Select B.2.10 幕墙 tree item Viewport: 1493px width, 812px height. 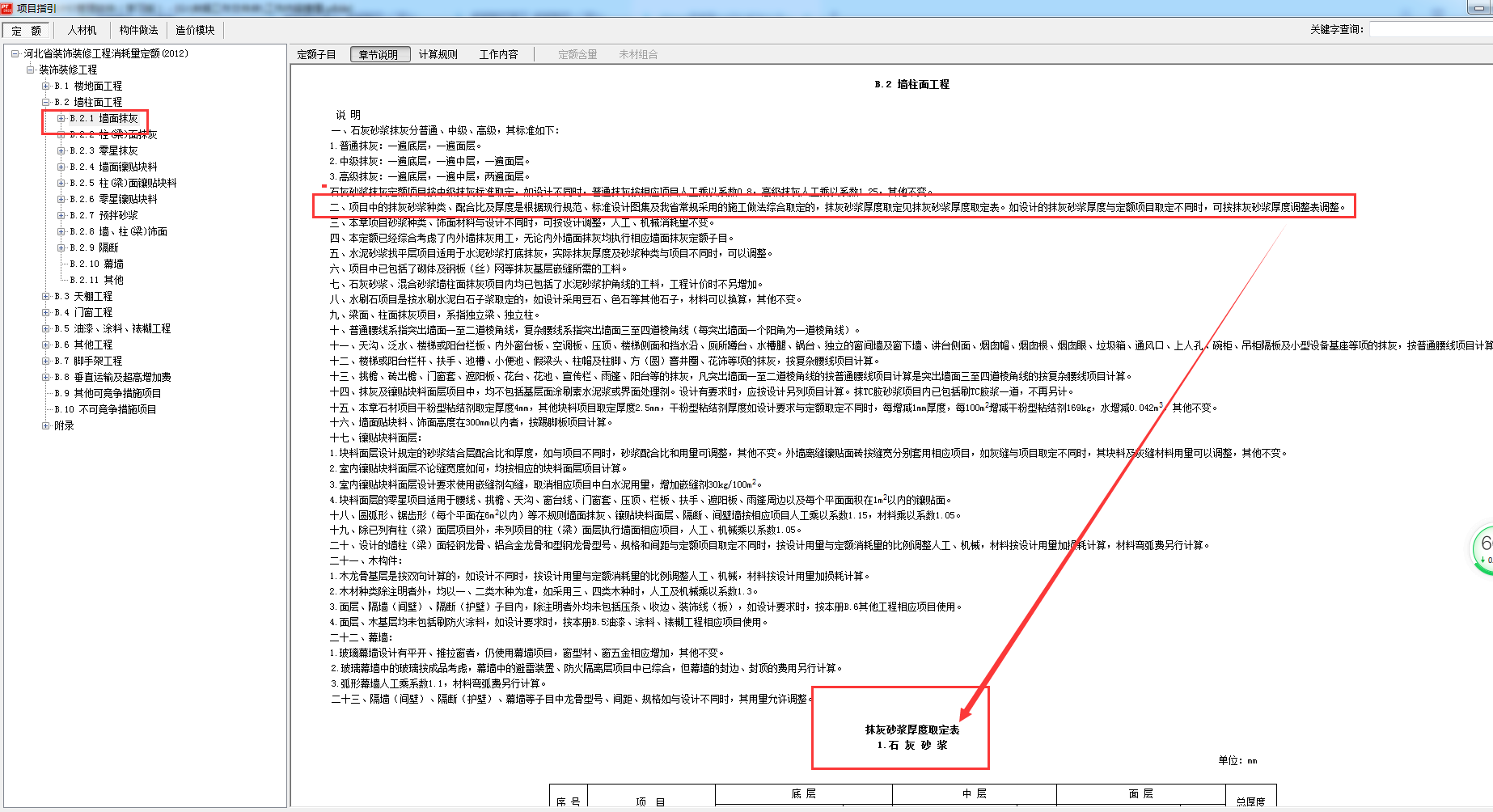pos(96,264)
